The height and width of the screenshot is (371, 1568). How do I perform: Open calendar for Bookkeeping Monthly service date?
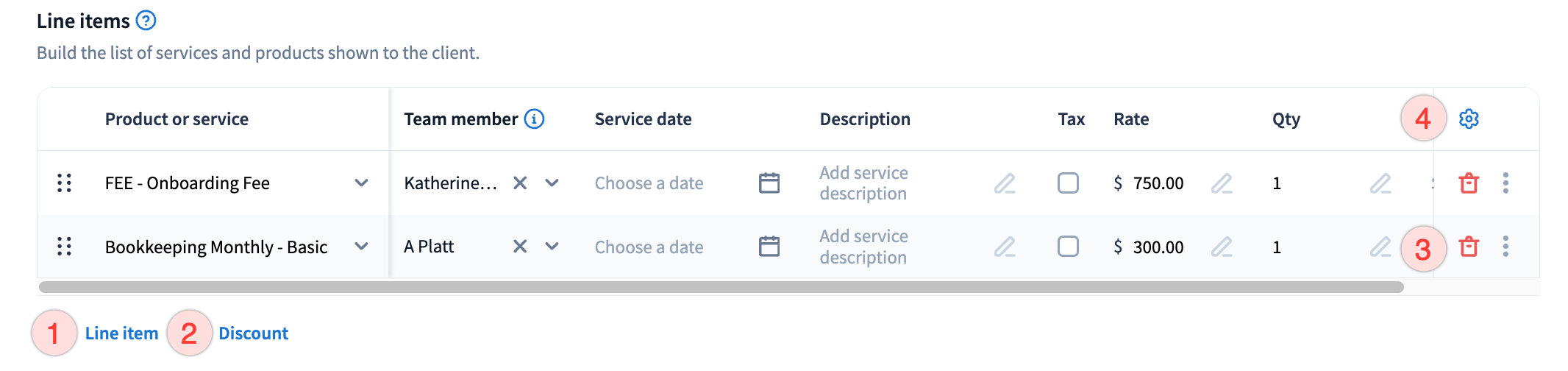[769, 247]
